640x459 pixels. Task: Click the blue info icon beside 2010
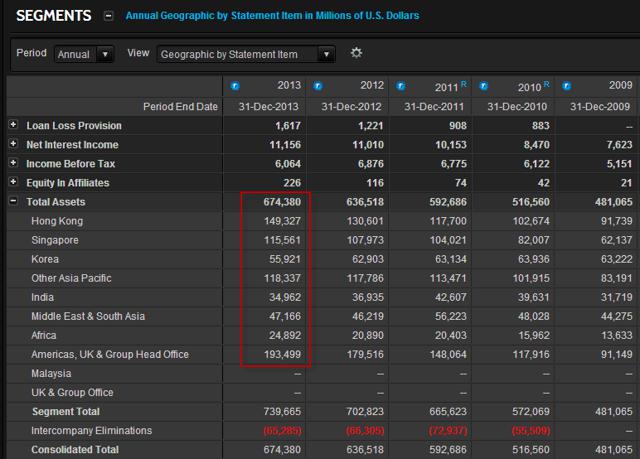483,86
